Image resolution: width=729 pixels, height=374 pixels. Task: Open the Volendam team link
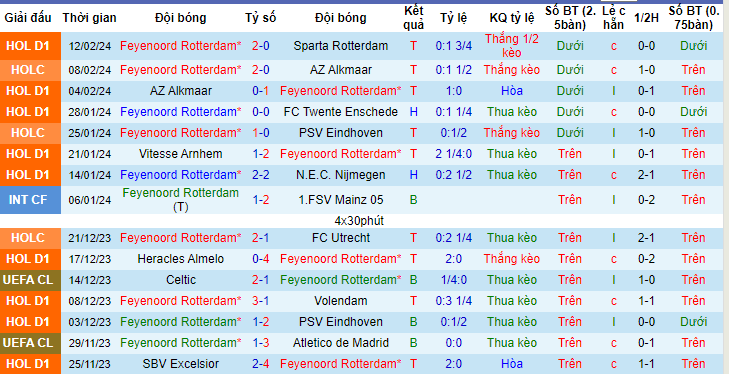(x=341, y=301)
